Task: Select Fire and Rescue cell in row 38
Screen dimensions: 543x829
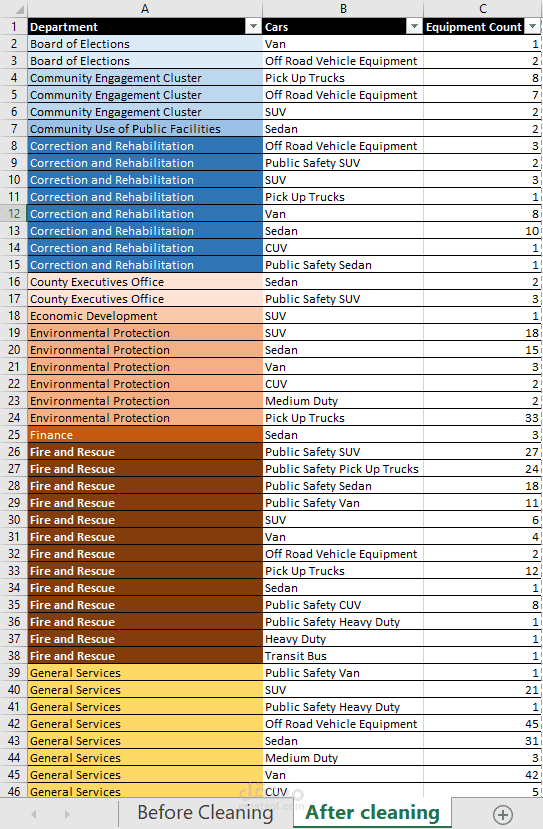Action: click(145, 656)
